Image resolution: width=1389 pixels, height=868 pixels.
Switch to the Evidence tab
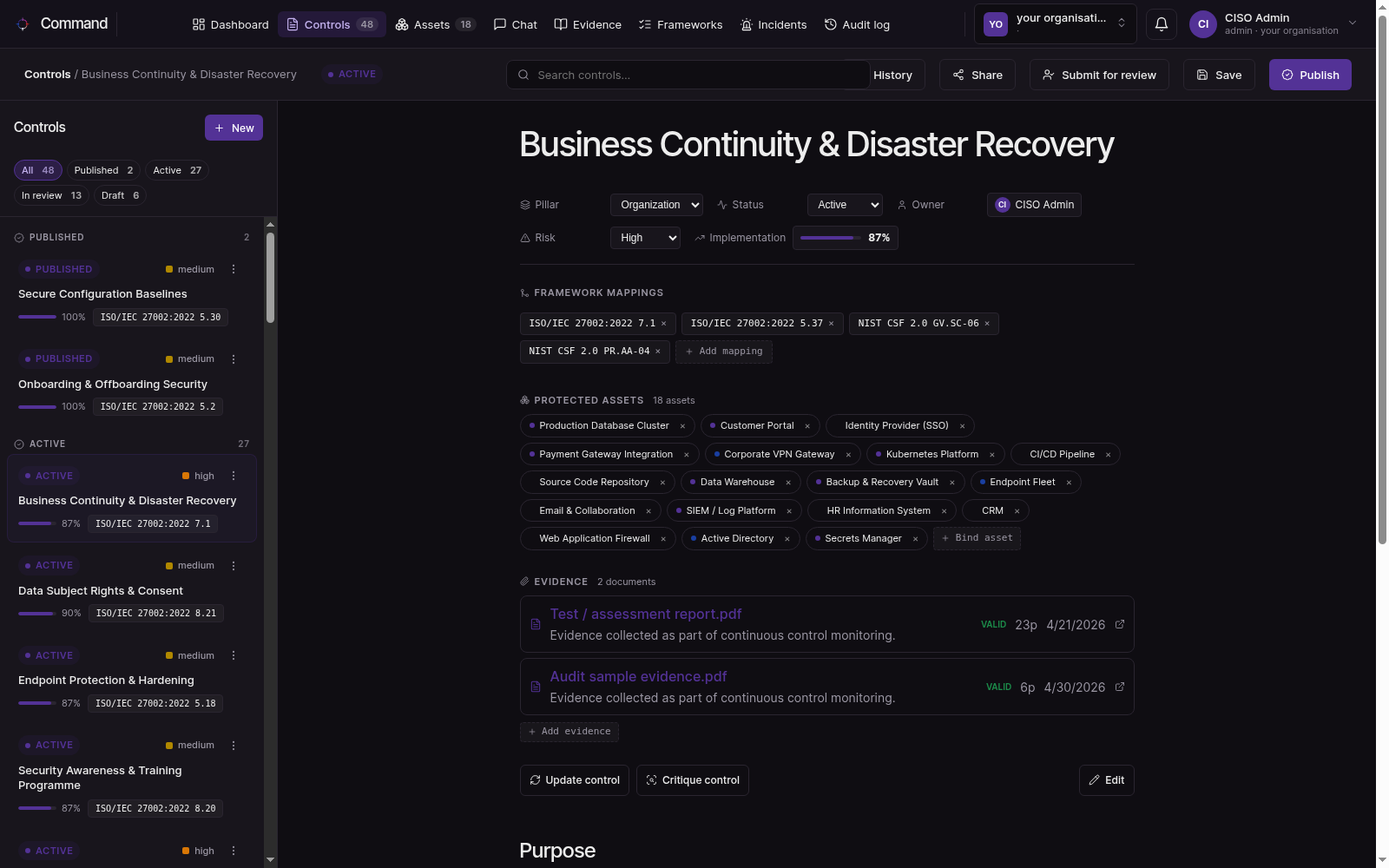[588, 24]
